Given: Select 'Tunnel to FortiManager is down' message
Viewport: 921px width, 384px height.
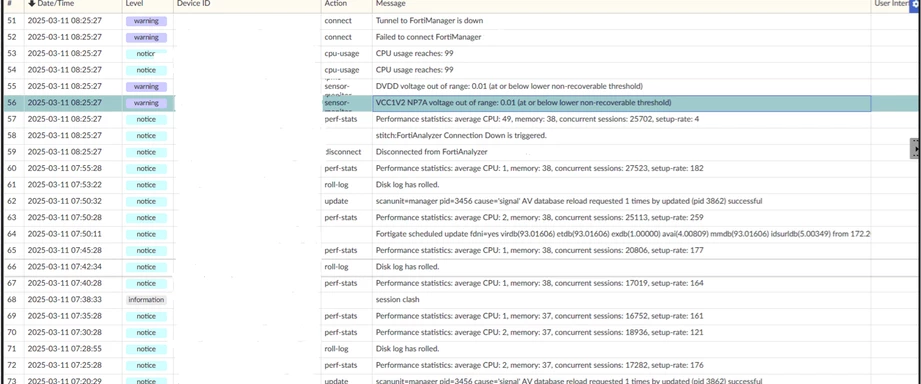Looking at the screenshot, I should coord(429,21).
